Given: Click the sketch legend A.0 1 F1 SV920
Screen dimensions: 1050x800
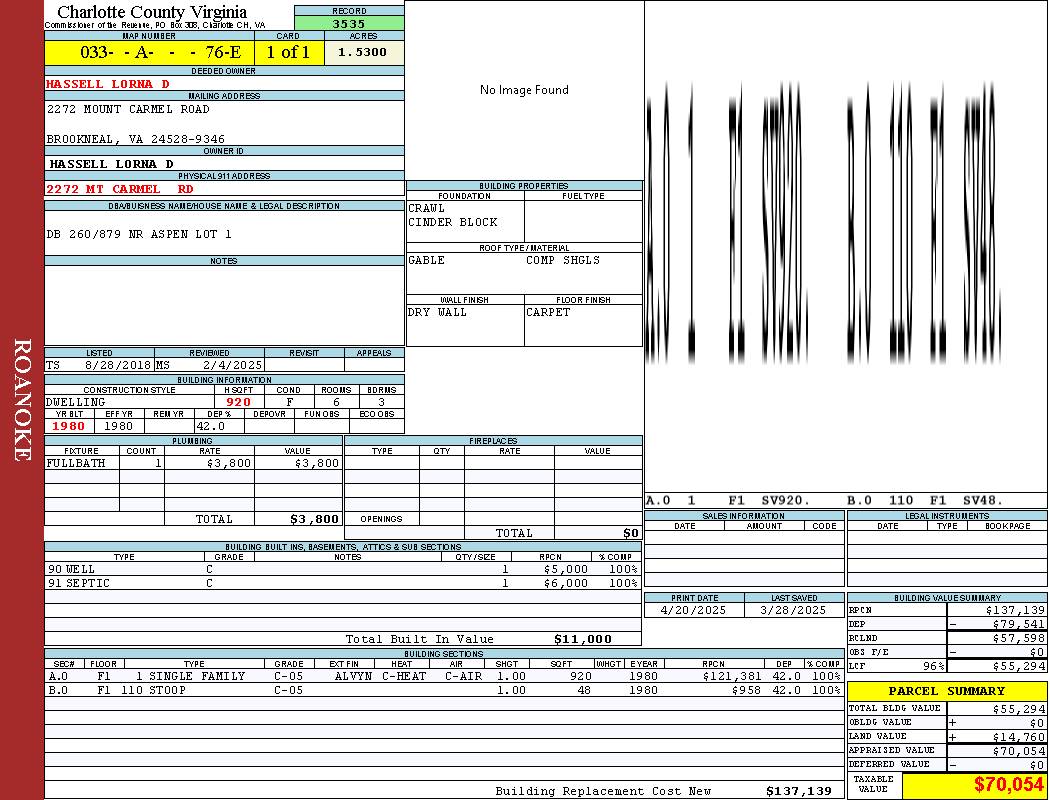Looking at the screenshot, I should click(x=729, y=500).
